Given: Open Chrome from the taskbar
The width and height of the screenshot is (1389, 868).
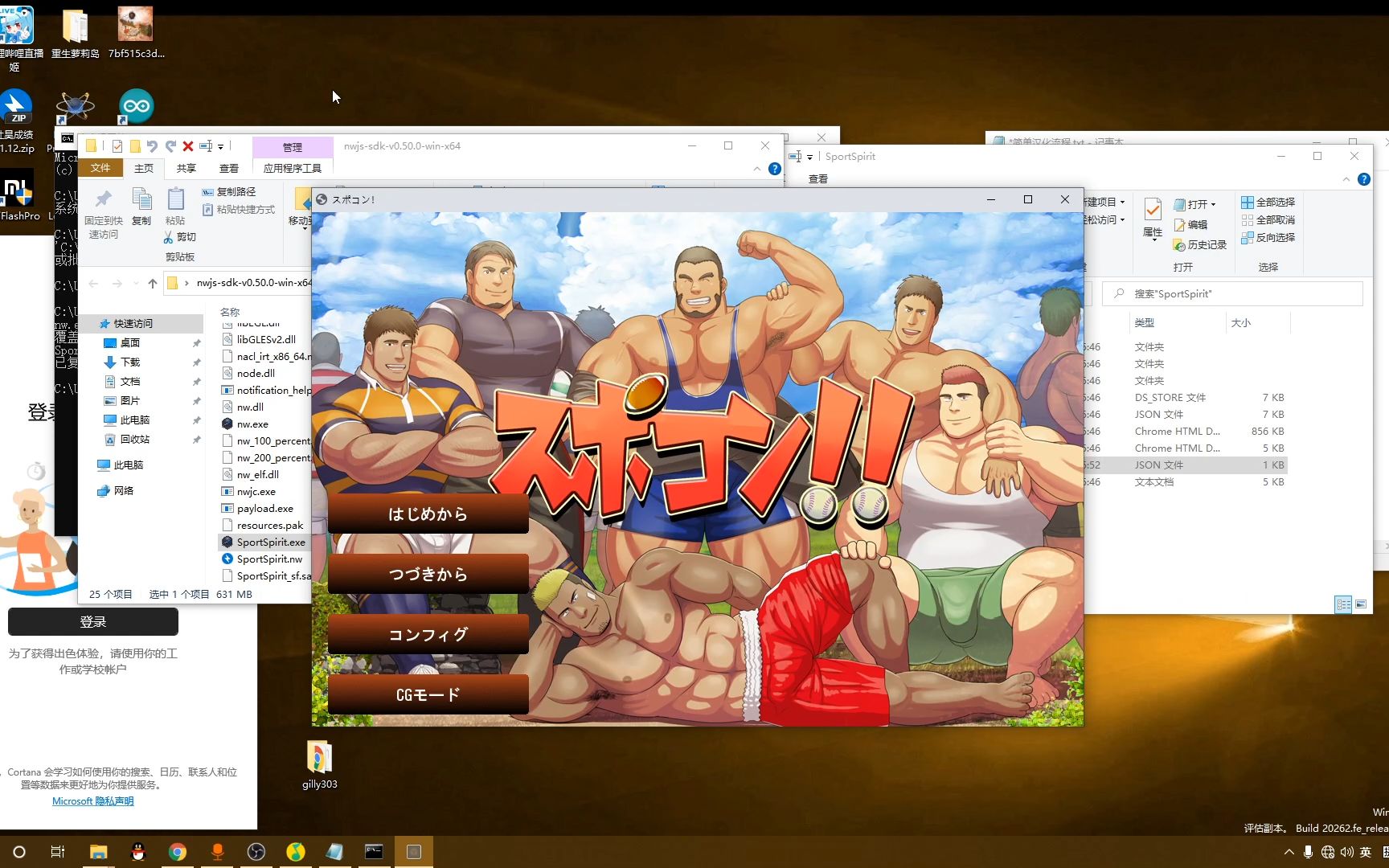Looking at the screenshot, I should click(x=178, y=852).
